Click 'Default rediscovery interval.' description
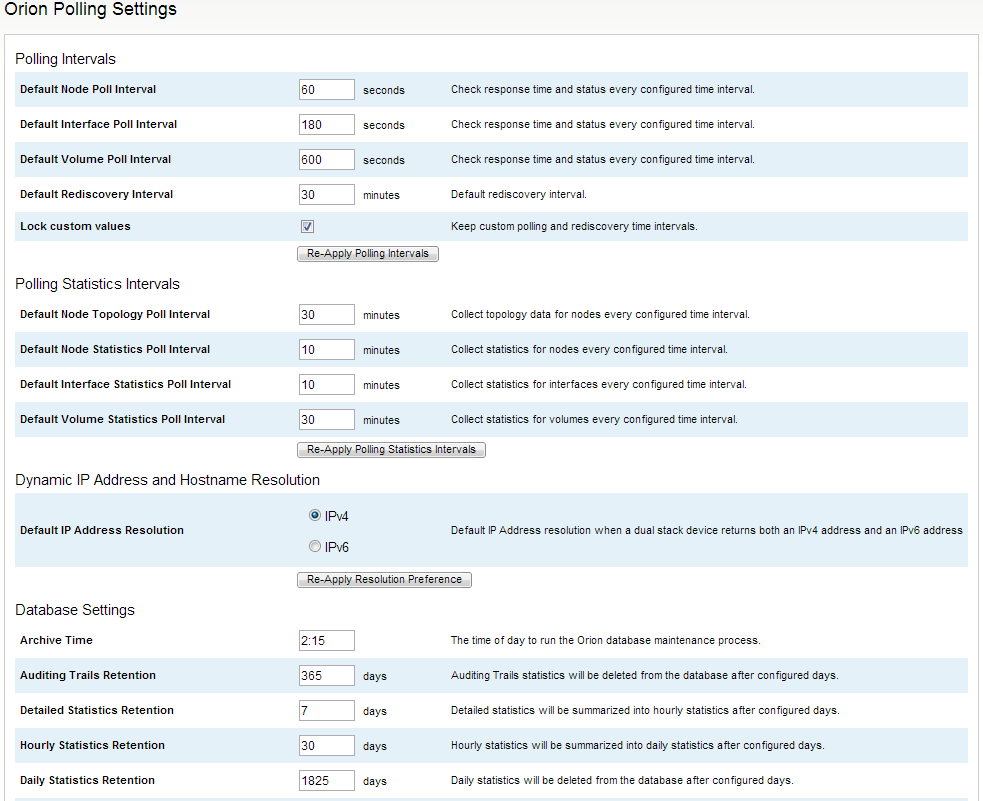 pyautogui.click(x=518, y=194)
